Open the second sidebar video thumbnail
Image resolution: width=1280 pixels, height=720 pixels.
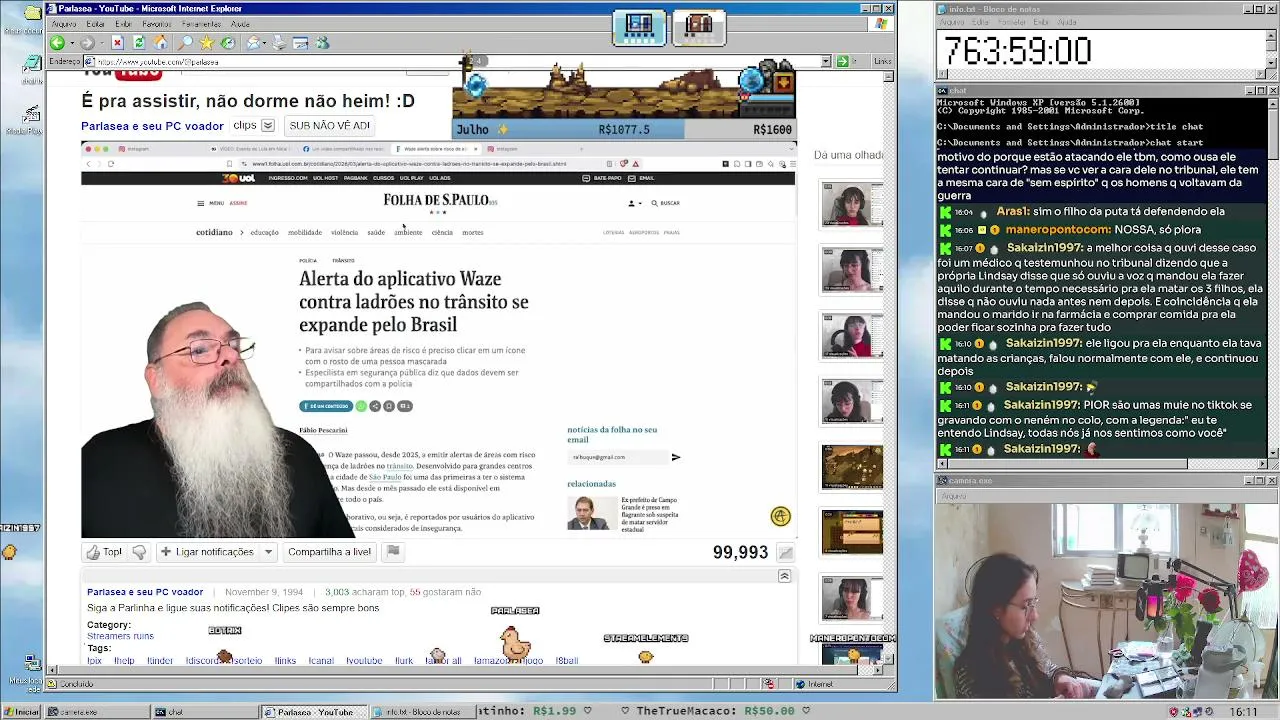[852, 270]
